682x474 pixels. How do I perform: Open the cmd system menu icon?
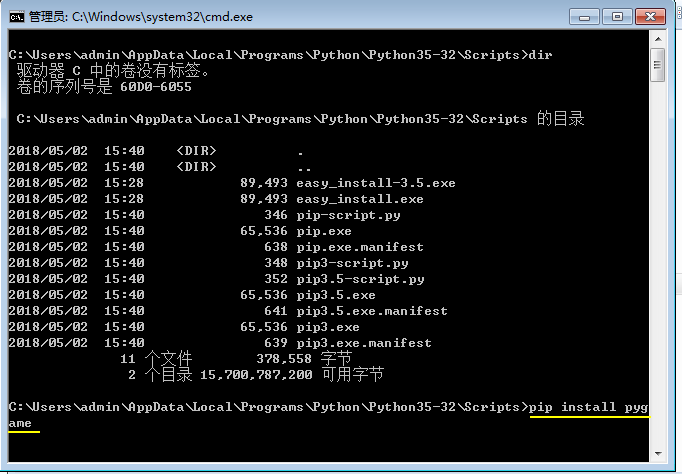(17, 17)
